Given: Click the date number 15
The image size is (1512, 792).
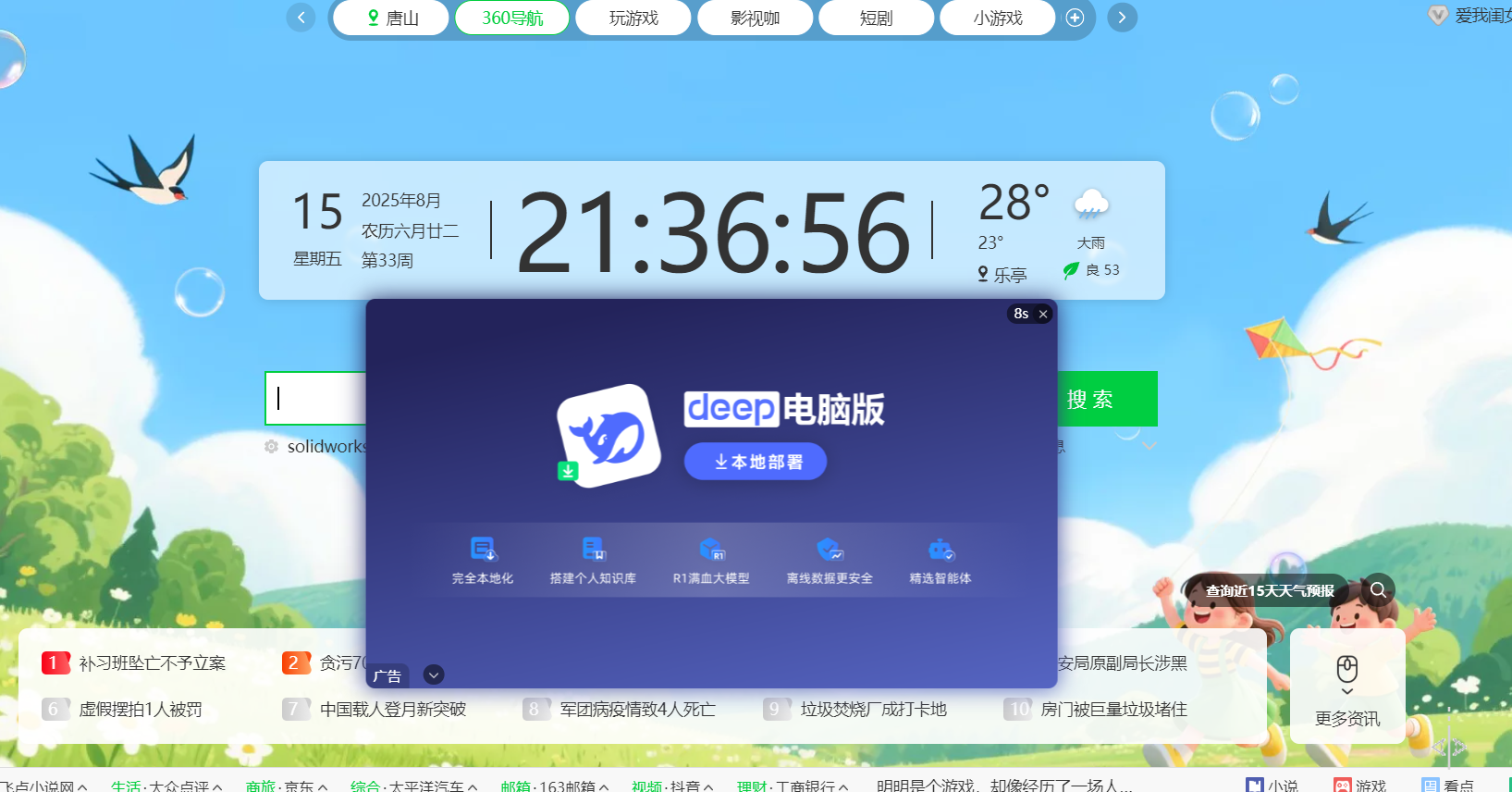Looking at the screenshot, I should pos(317,212).
